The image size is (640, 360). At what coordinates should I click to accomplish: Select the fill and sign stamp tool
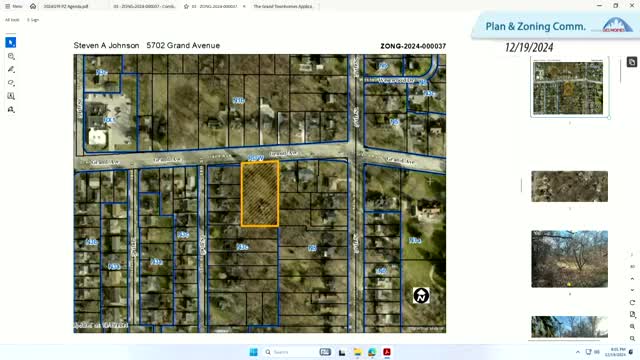tap(11, 110)
